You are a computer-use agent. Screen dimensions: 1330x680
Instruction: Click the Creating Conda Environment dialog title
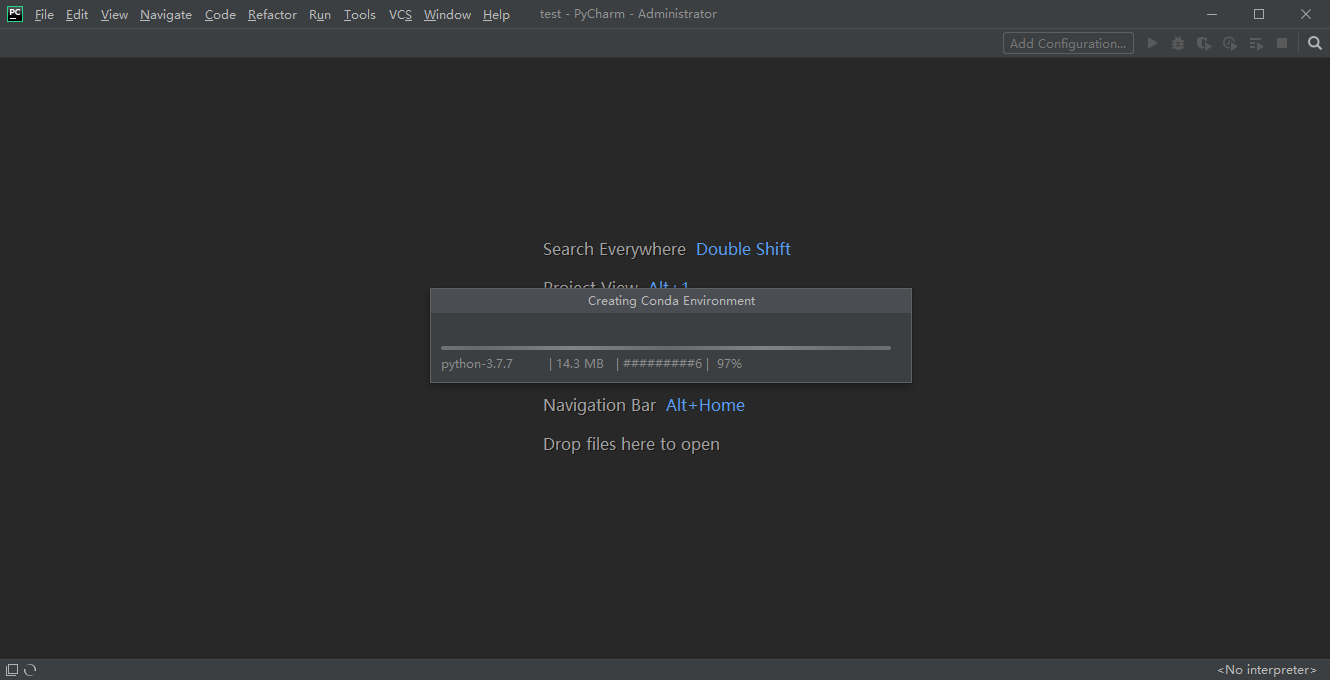pyautogui.click(x=671, y=301)
